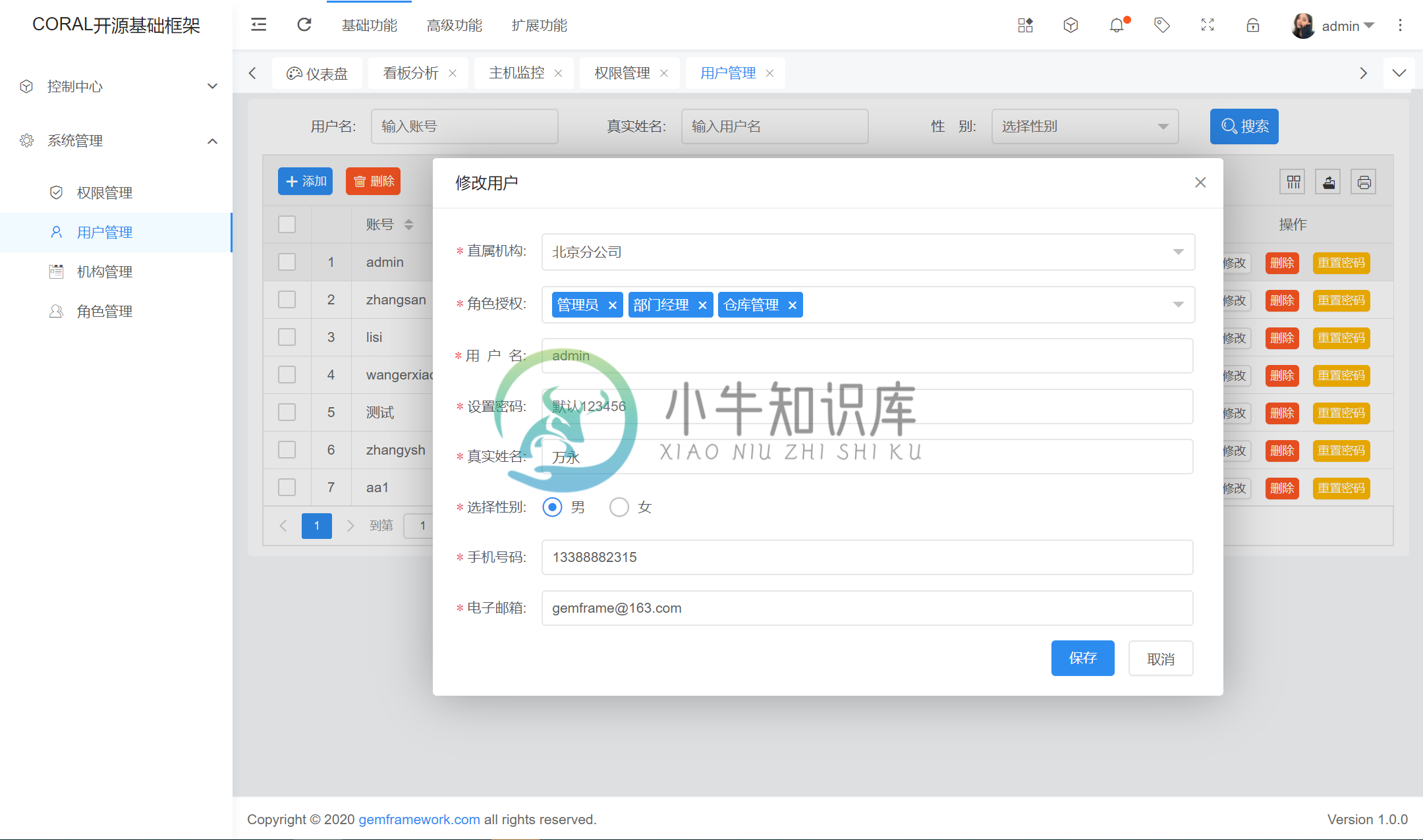Close the 用户管理 tab

(769, 73)
